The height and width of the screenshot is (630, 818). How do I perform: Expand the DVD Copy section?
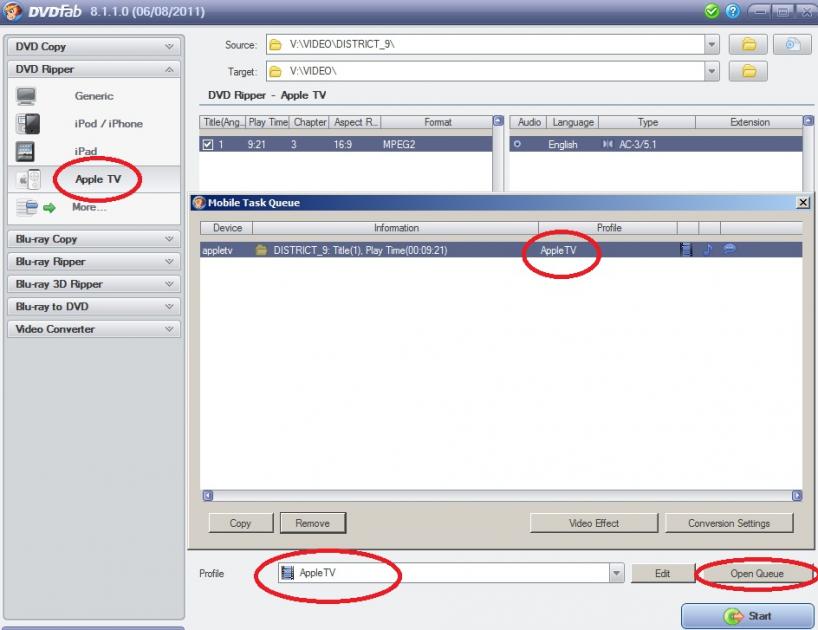click(94, 46)
